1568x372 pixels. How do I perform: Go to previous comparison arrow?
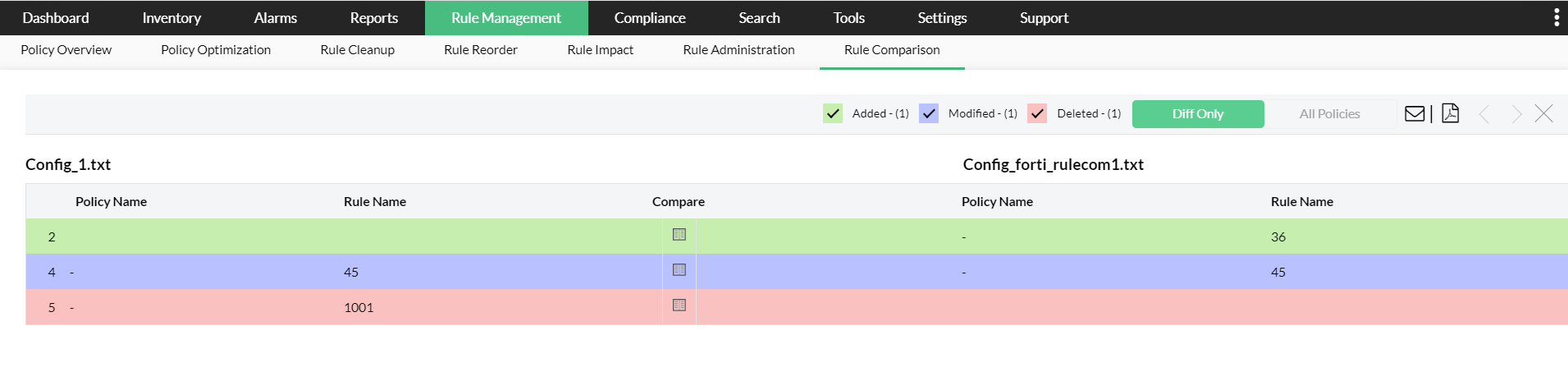tap(1483, 114)
